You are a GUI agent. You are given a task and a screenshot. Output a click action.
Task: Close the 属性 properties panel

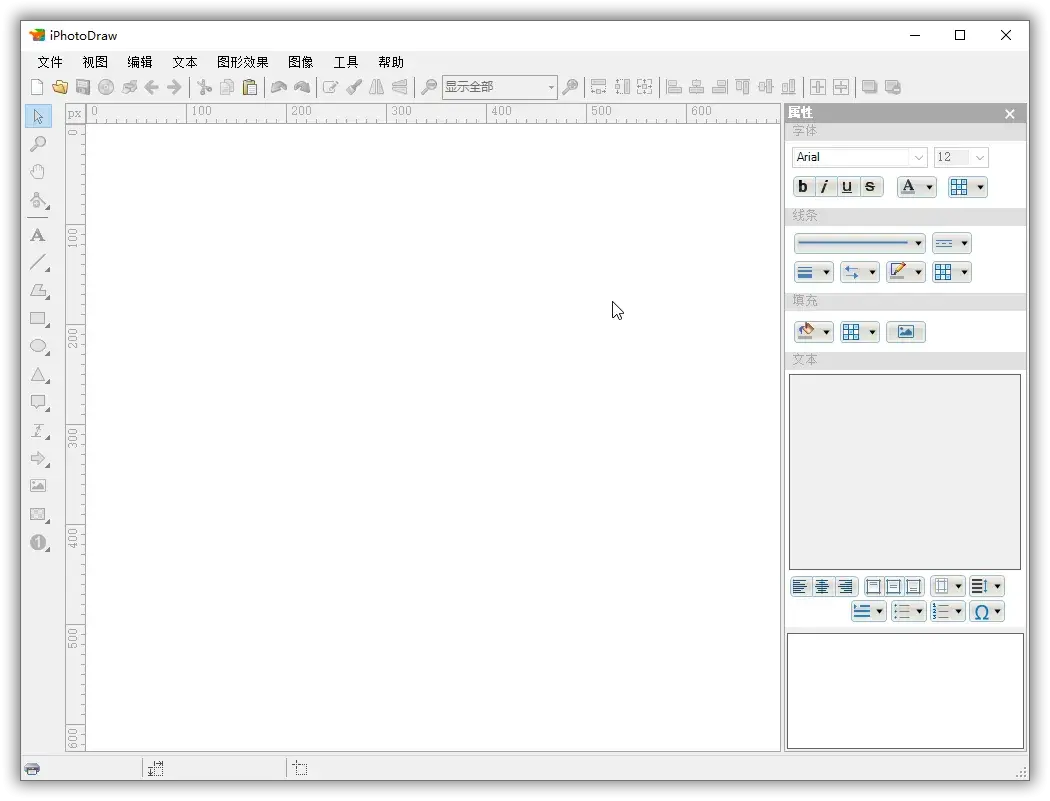1010,114
